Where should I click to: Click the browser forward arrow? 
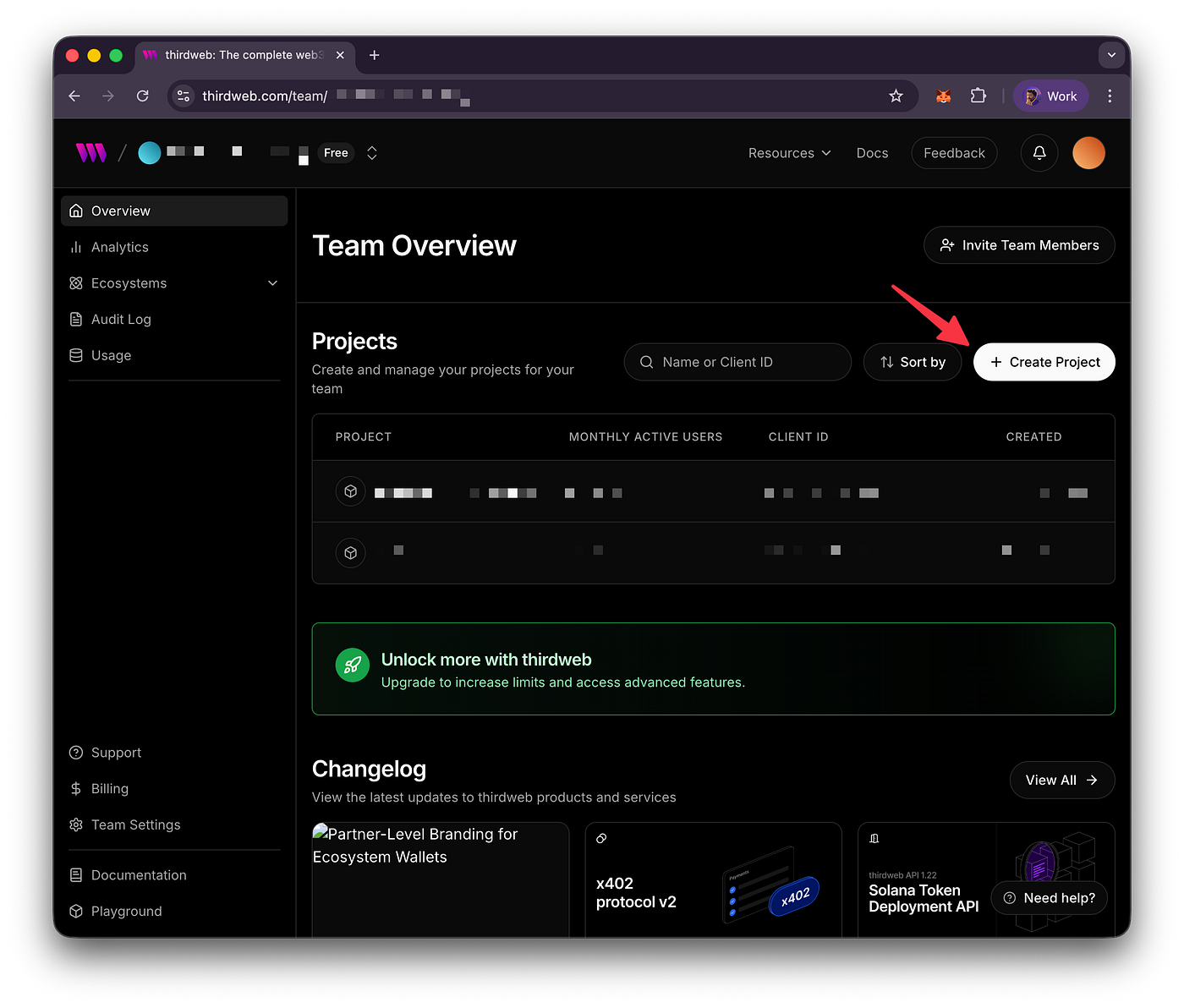click(108, 96)
